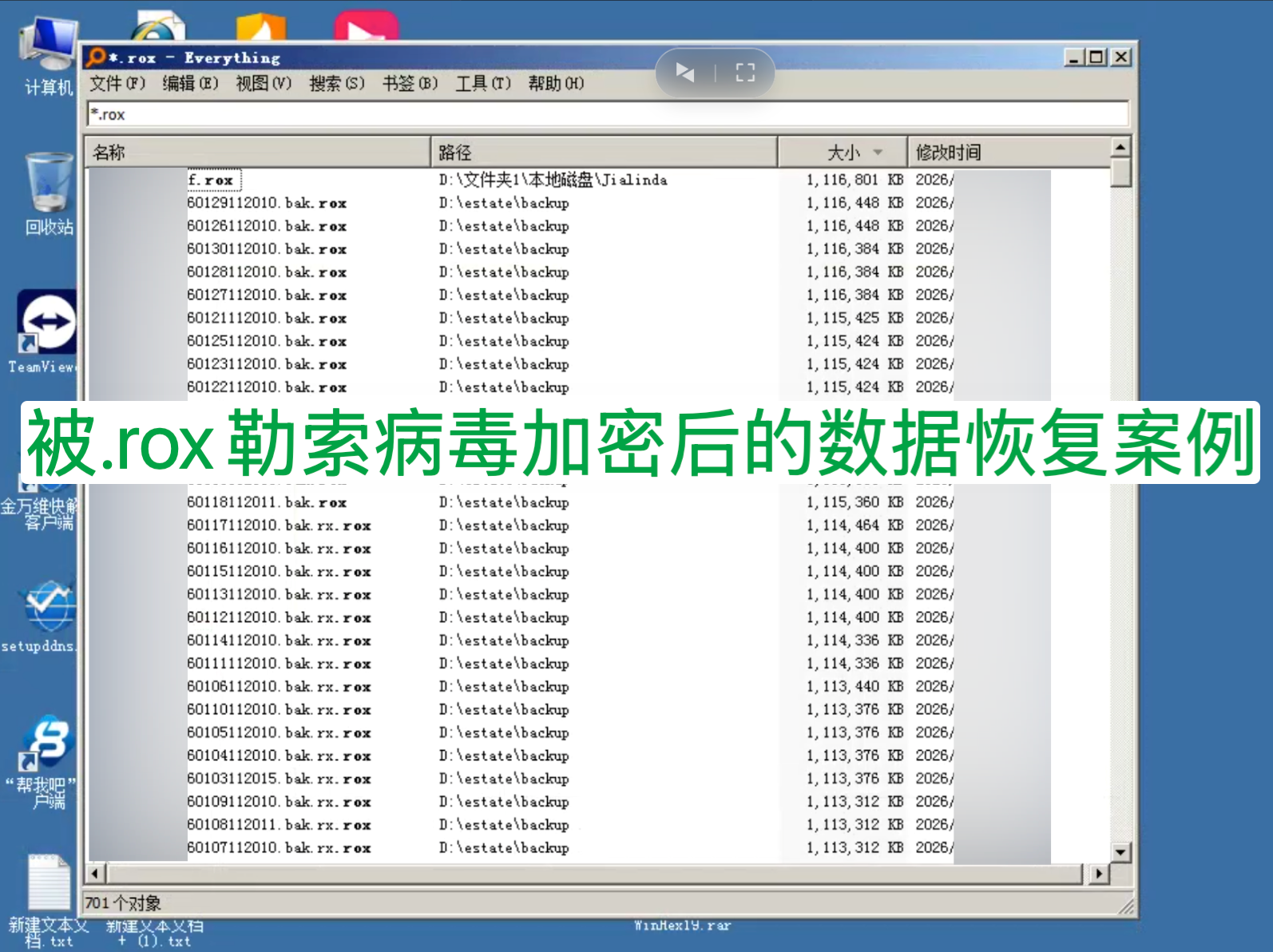Select file 60128112010.bak.rox
This screenshot has width=1273, height=952.
coord(267,272)
